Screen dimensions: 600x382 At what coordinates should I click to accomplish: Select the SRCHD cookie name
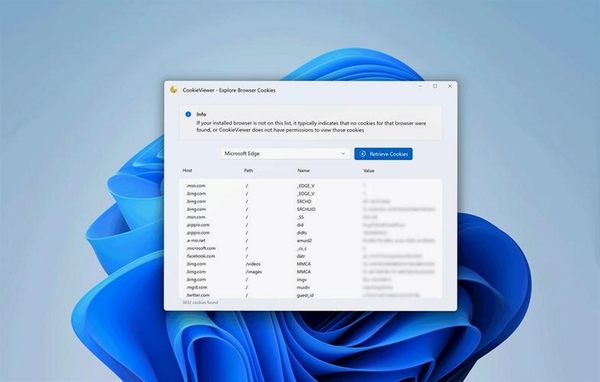[x=304, y=201]
